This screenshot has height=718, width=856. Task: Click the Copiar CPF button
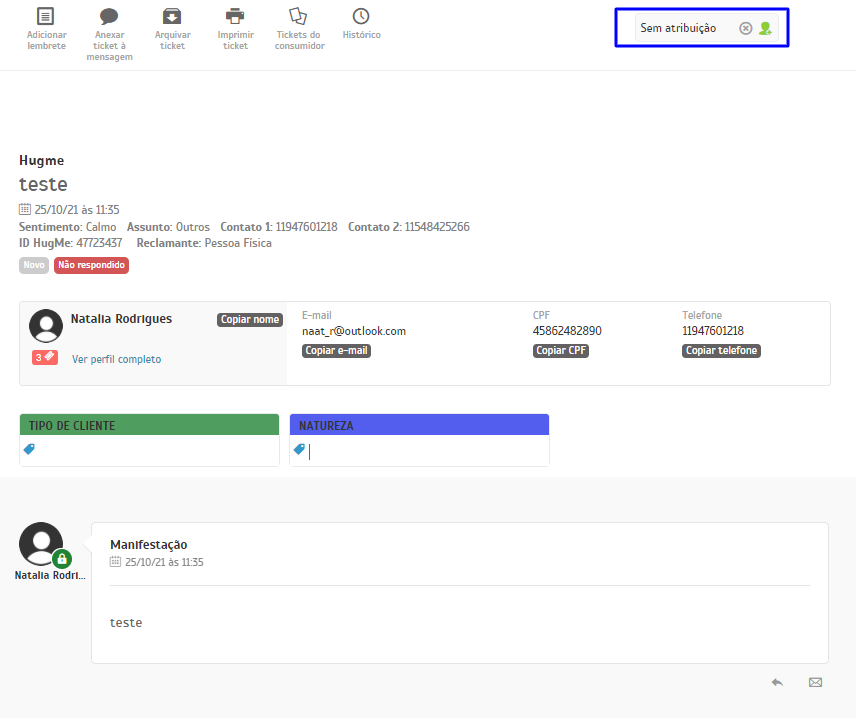pyautogui.click(x=561, y=351)
